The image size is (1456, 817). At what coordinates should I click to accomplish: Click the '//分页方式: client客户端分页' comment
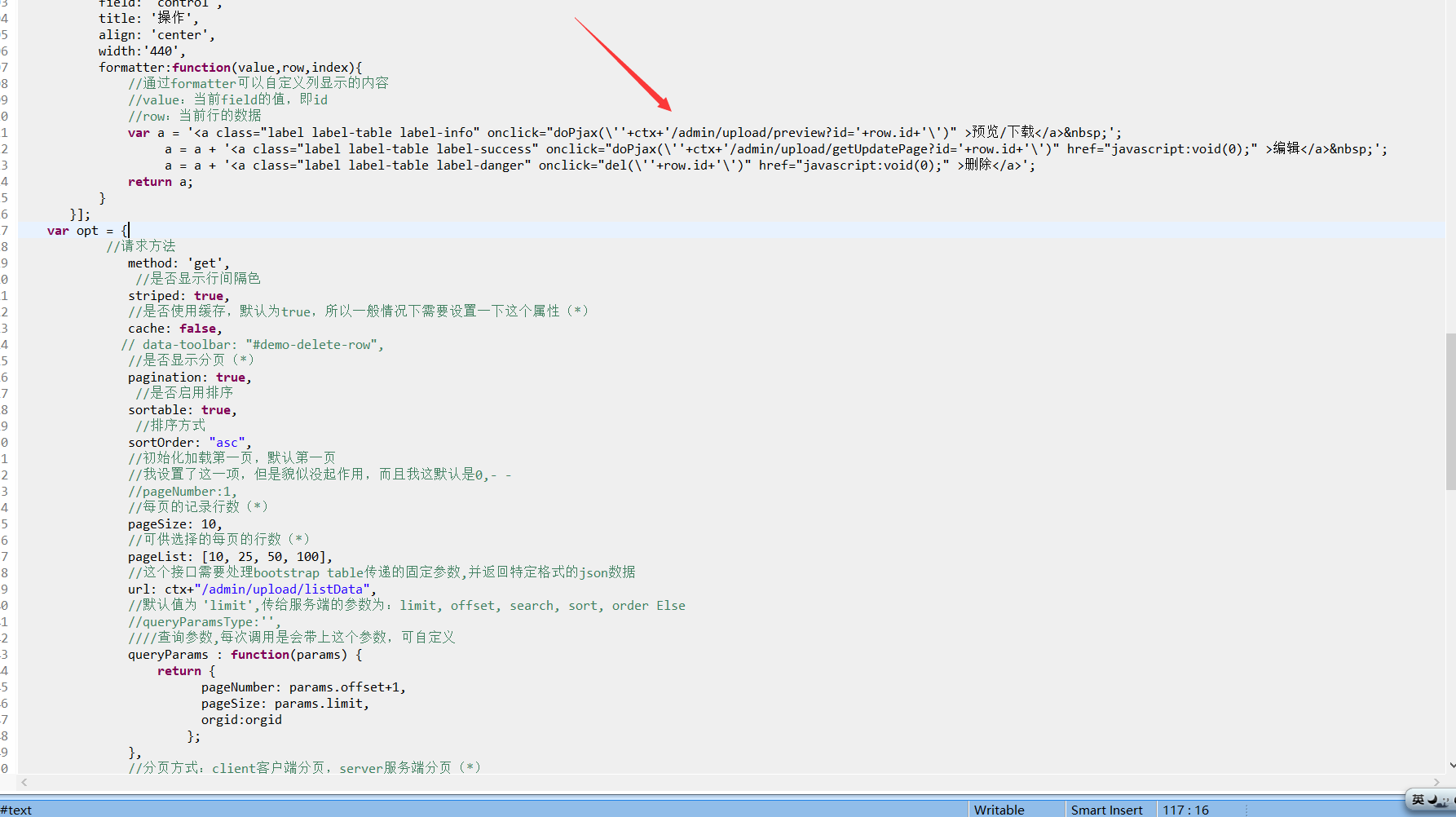304,768
